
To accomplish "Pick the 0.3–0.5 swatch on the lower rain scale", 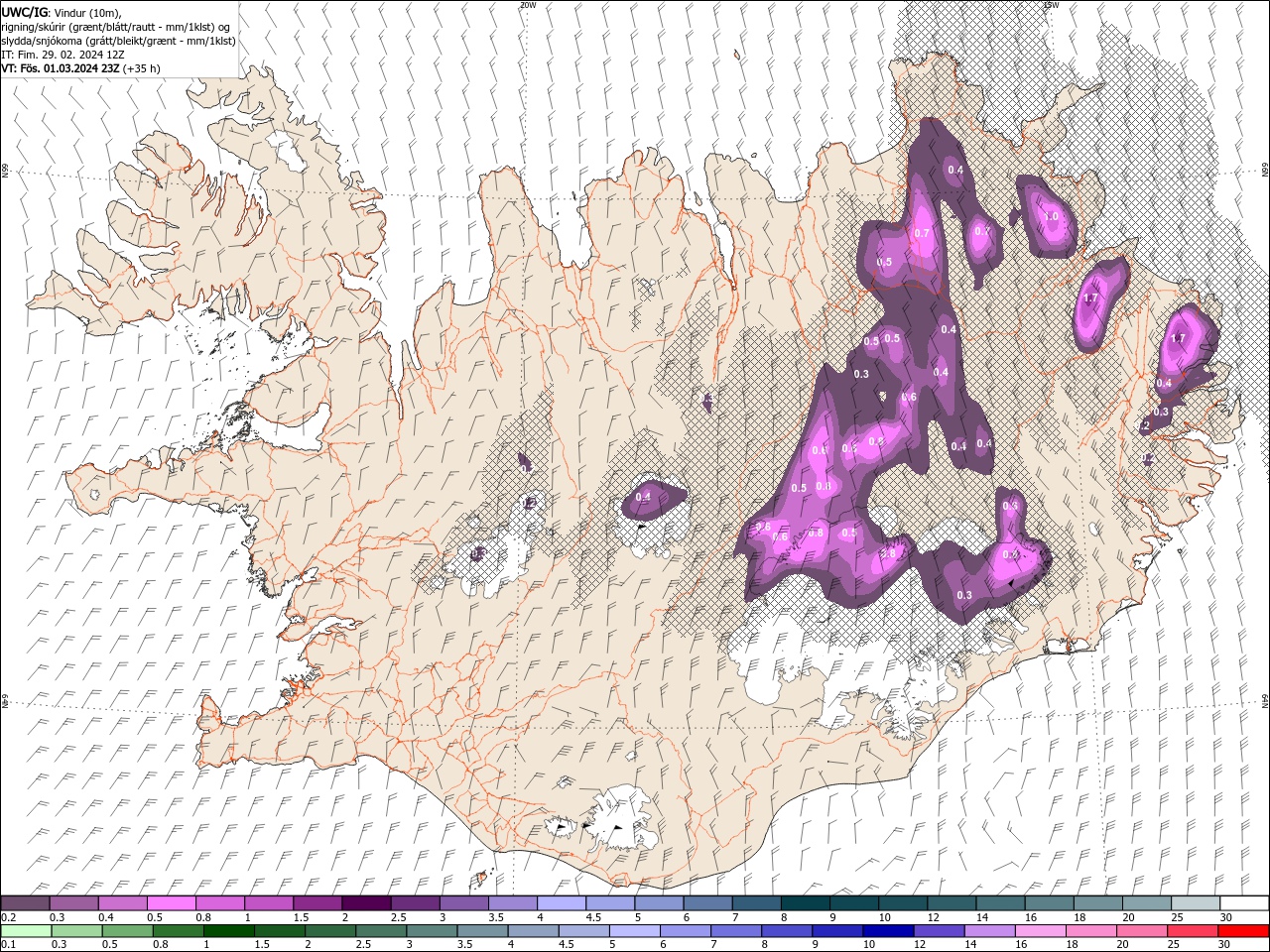I will point(77,931).
